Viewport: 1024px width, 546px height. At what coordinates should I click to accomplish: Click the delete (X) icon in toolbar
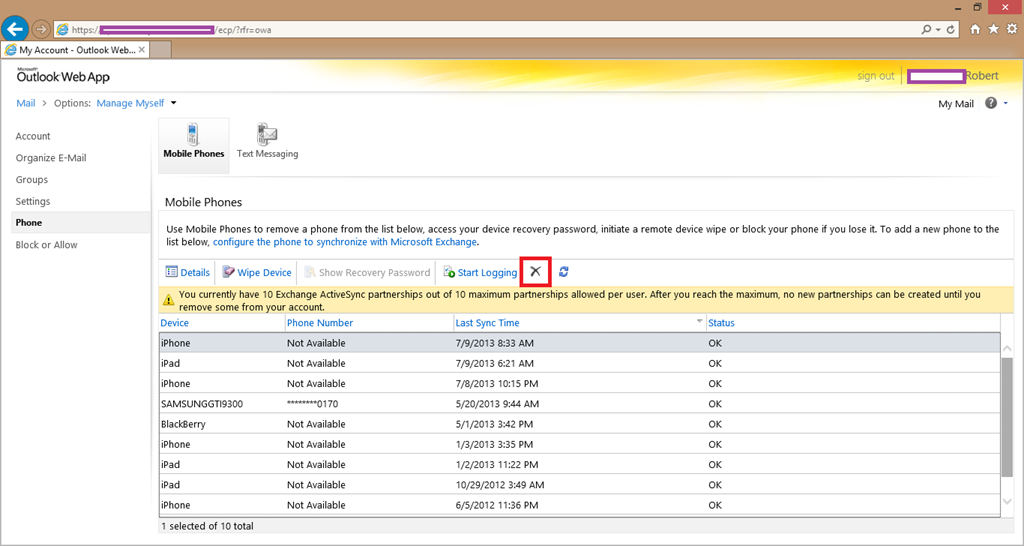[535, 272]
